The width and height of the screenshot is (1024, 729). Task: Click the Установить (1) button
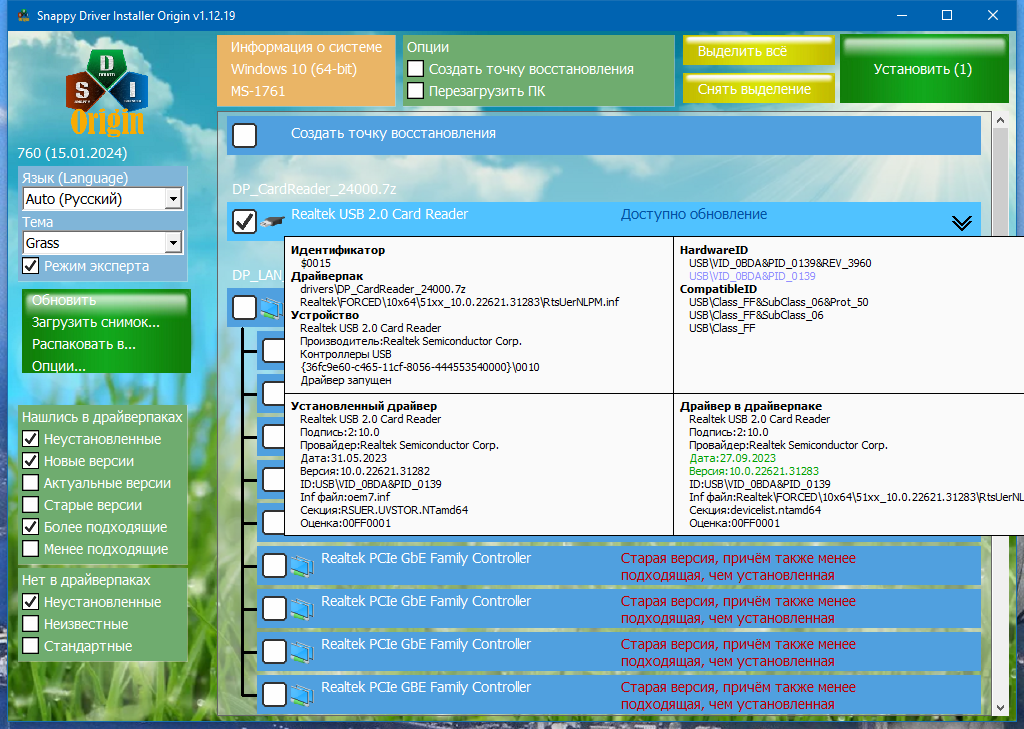coord(923,69)
